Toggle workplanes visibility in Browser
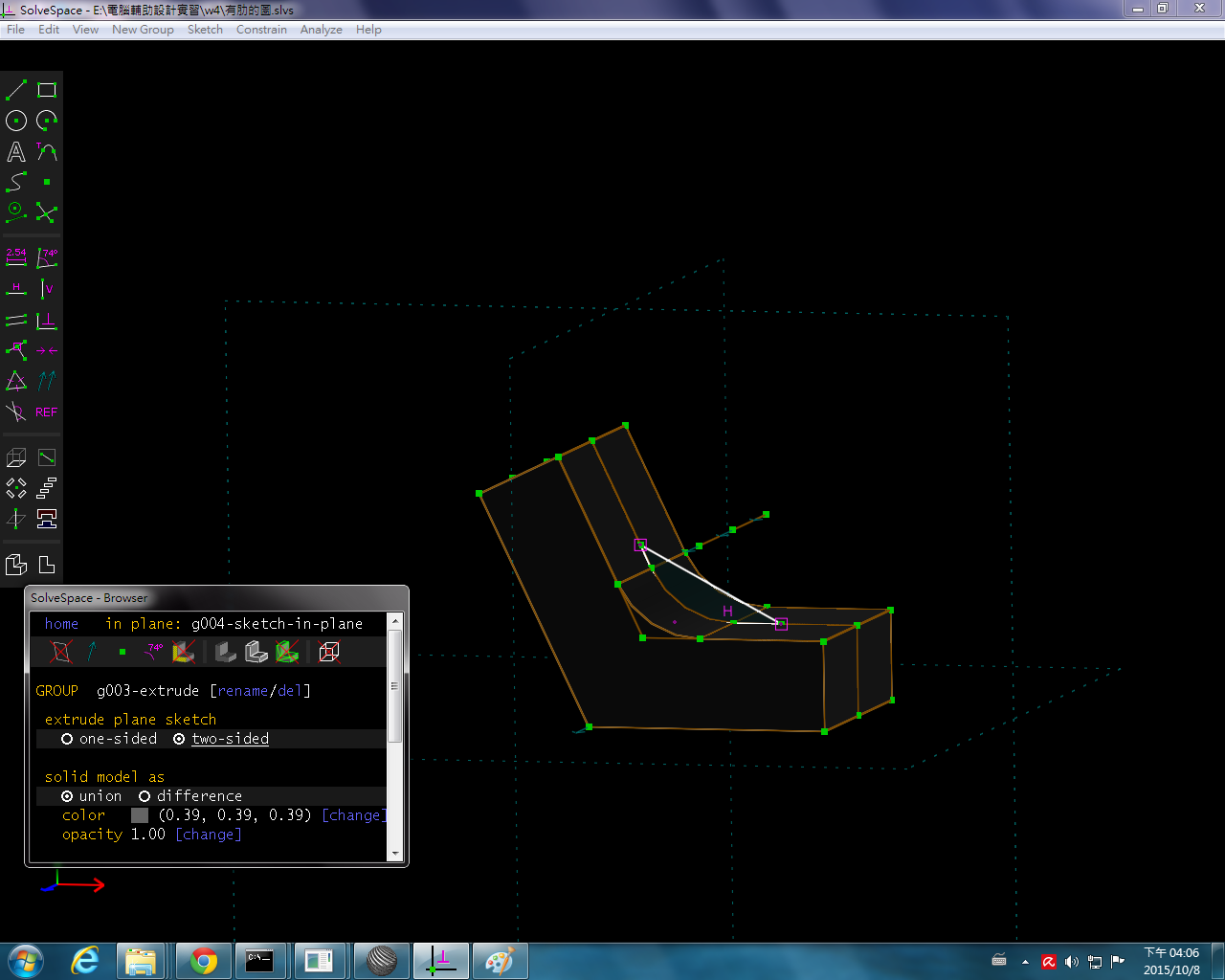This screenshot has width=1225, height=980. (x=61, y=652)
